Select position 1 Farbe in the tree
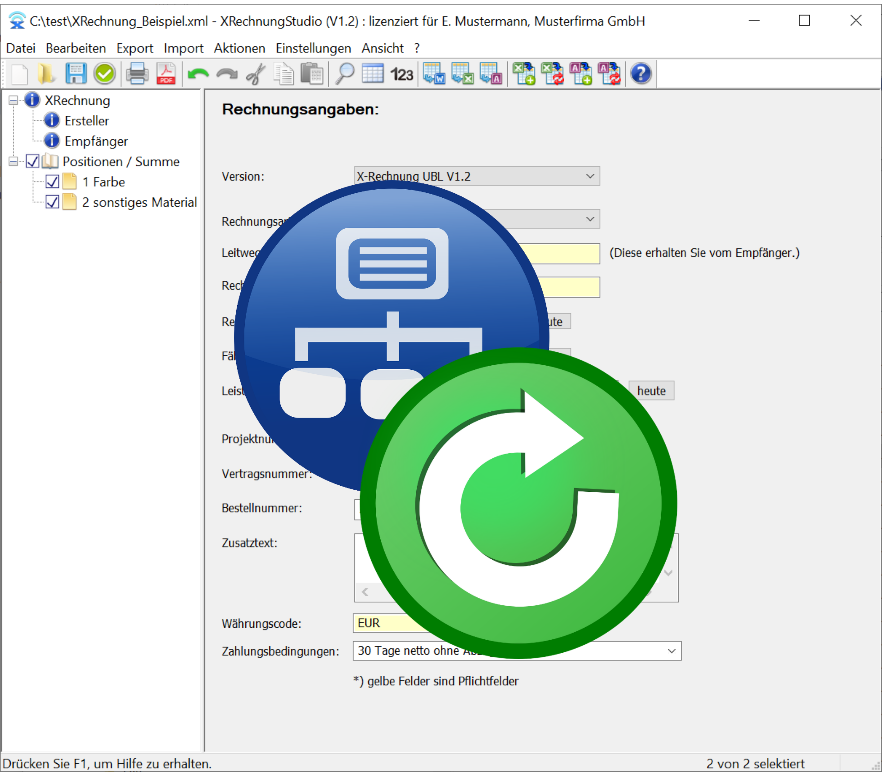 point(104,182)
